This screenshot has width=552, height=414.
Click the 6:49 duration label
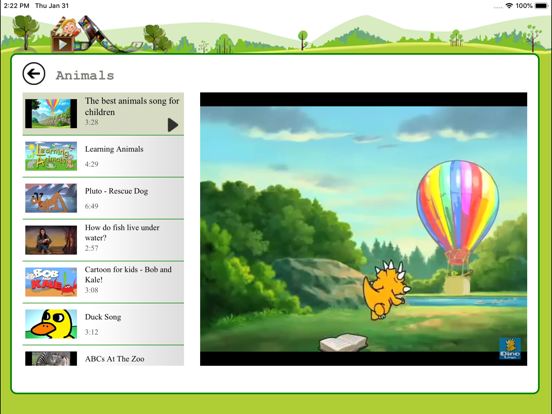click(92, 206)
